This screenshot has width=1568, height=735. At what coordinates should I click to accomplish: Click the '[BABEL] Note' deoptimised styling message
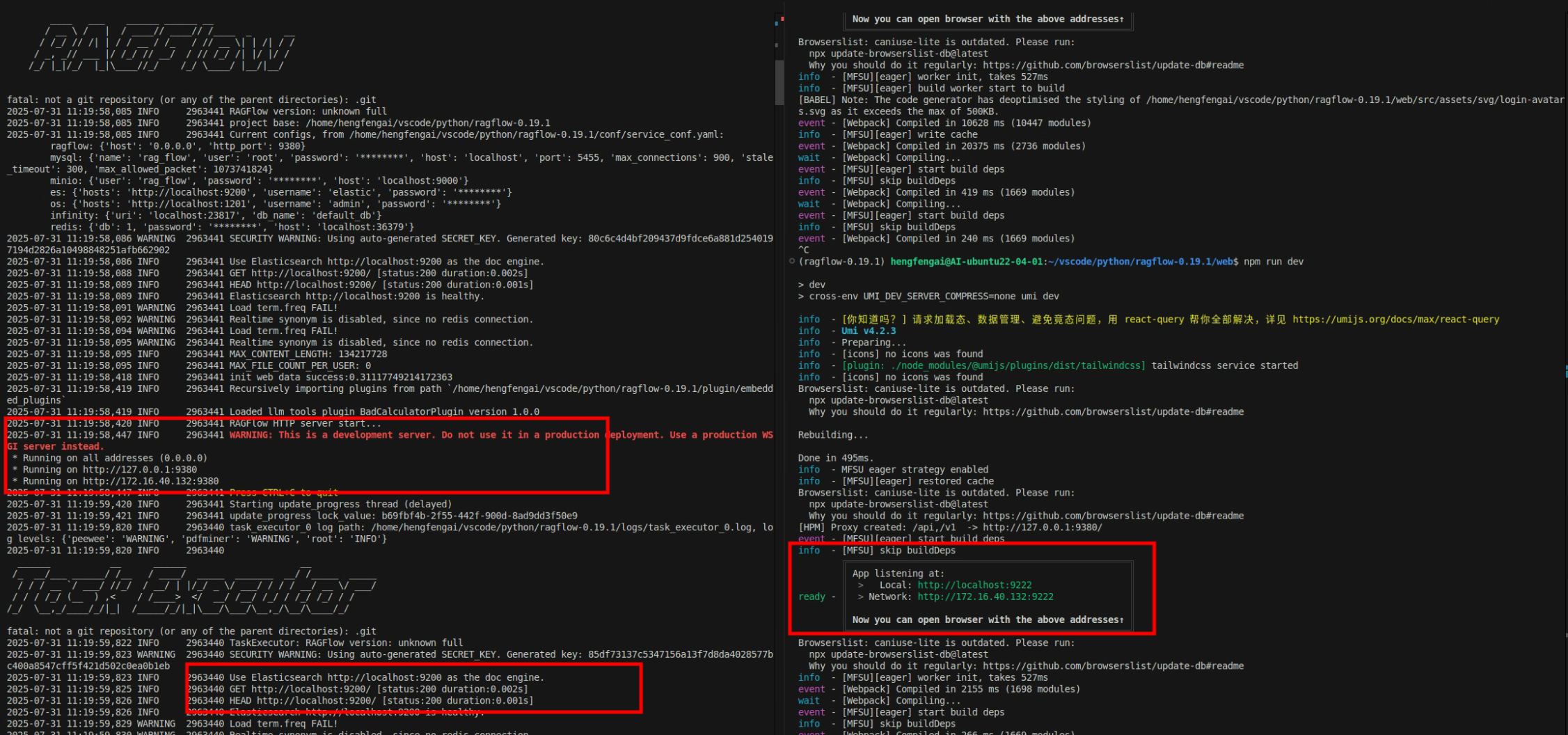click(1181, 106)
